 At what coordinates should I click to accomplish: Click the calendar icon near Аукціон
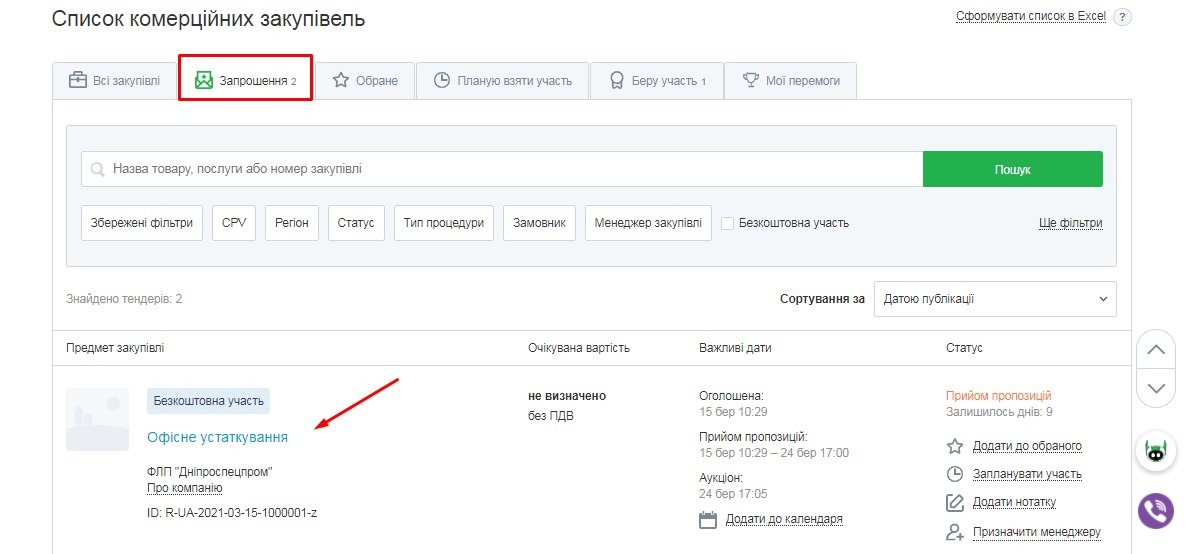[708, 519]
